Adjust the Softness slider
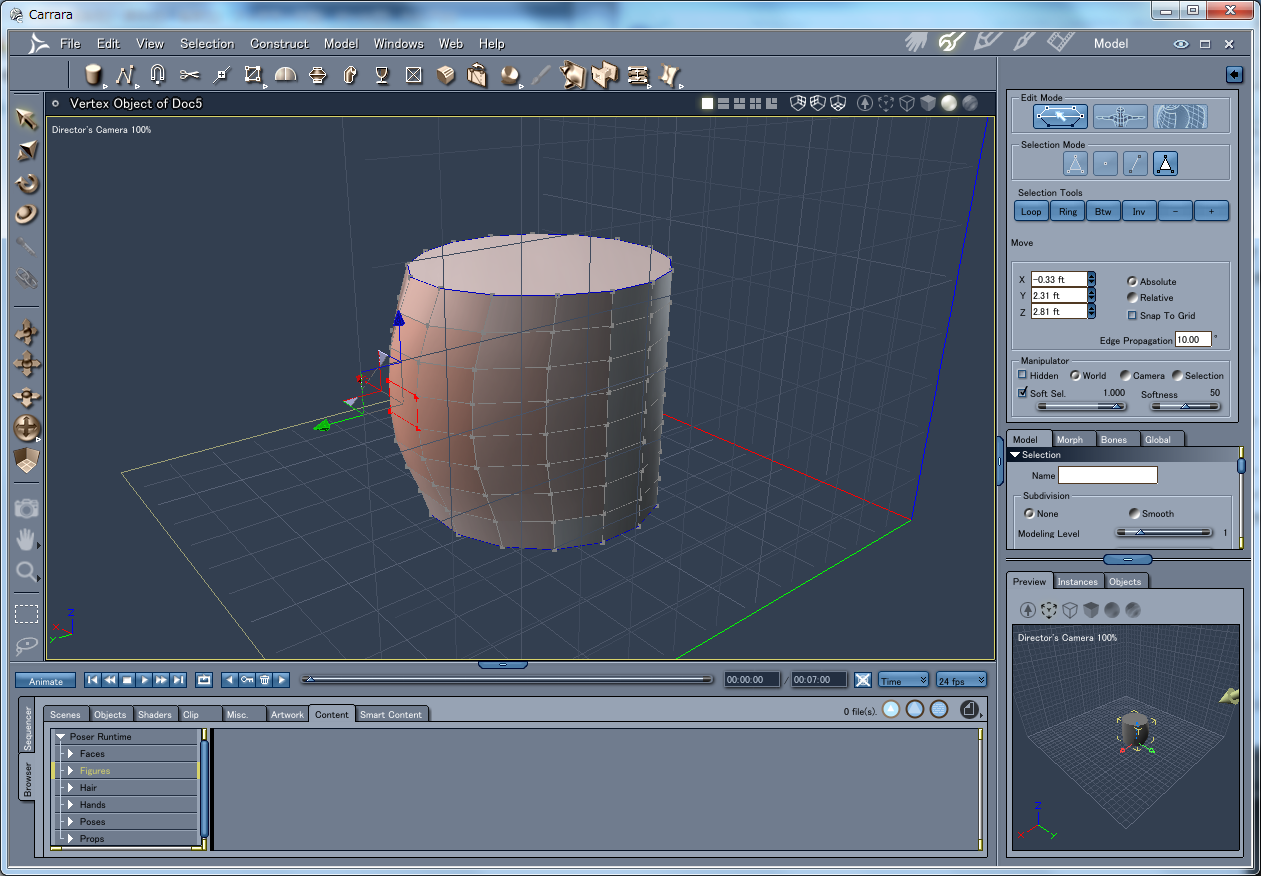The height and width of the screenshot is (876, 1261). click(1186, 407)
